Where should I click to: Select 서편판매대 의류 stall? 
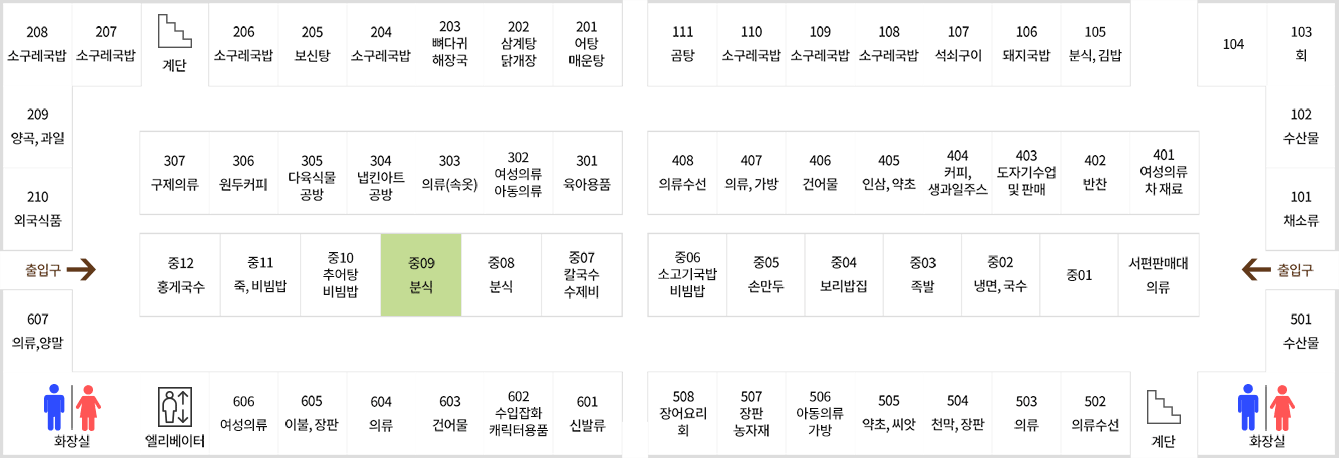[x=1157, y=275]
